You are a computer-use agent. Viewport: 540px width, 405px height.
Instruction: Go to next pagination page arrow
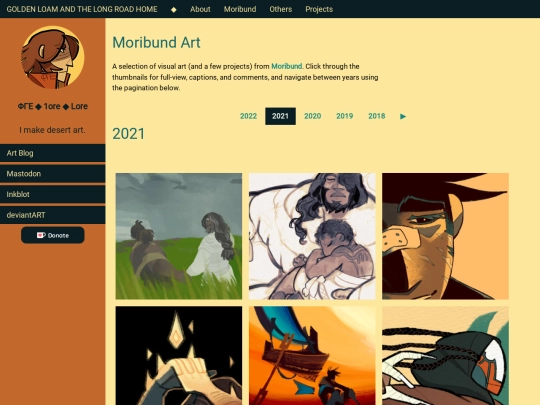click(403, 116)
